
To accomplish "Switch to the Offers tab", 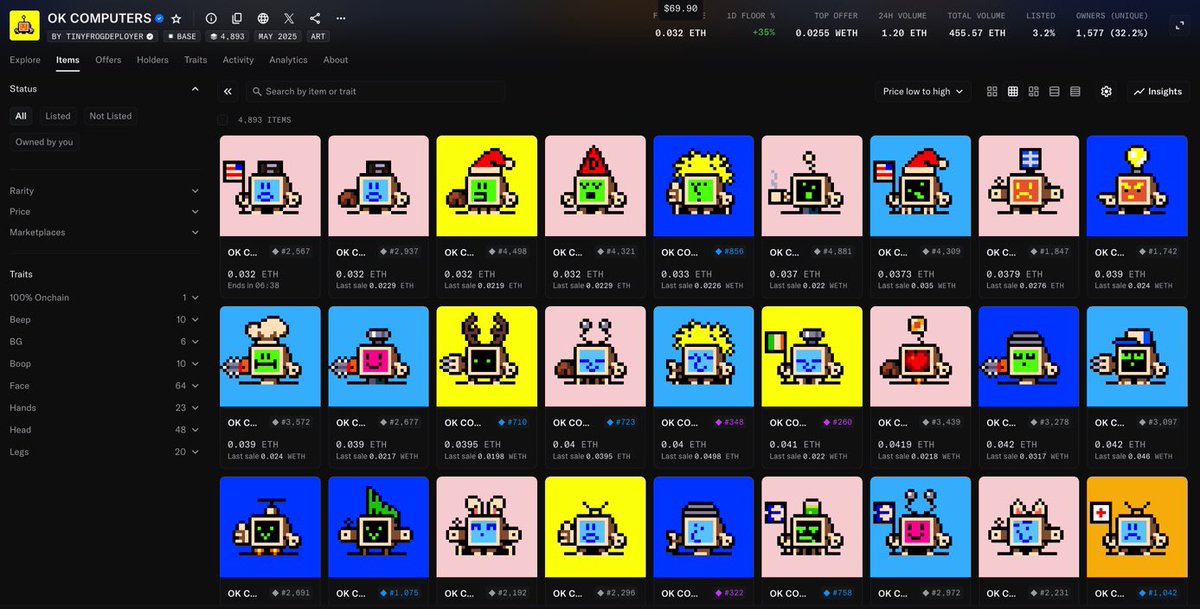I will pyautogui.click(x=108, y=60).
